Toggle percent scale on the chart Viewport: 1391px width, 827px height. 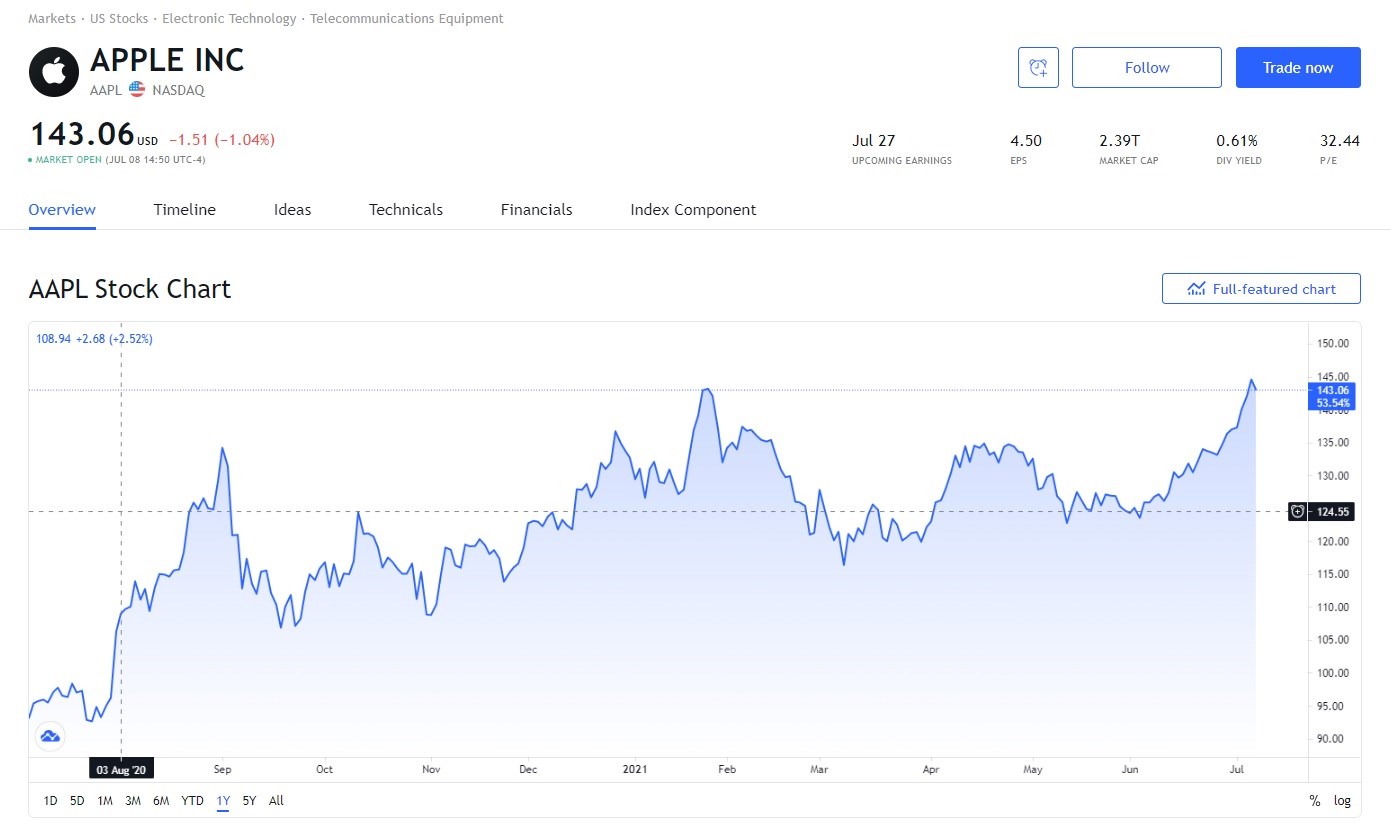coord(1315,801)
